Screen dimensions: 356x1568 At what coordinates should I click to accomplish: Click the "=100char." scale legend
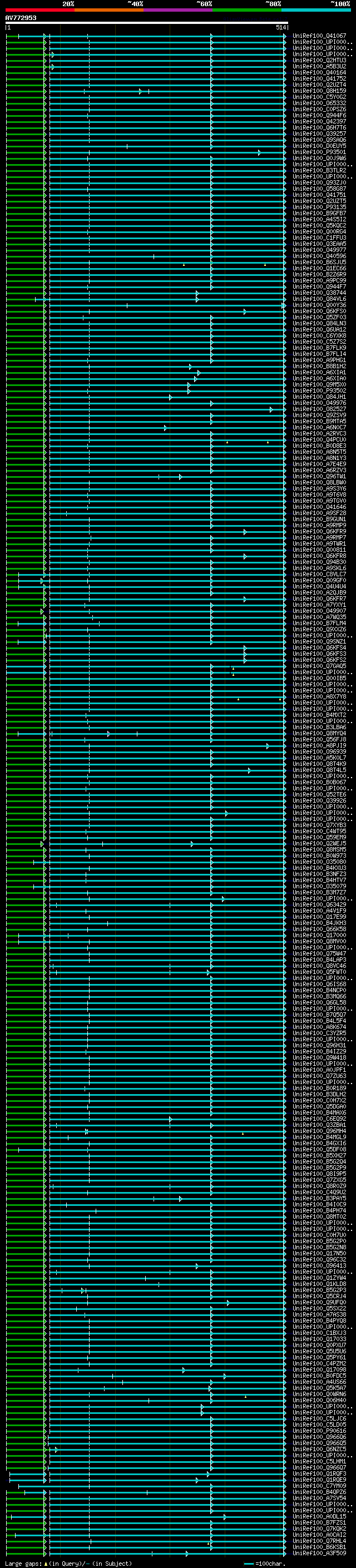270,1563
